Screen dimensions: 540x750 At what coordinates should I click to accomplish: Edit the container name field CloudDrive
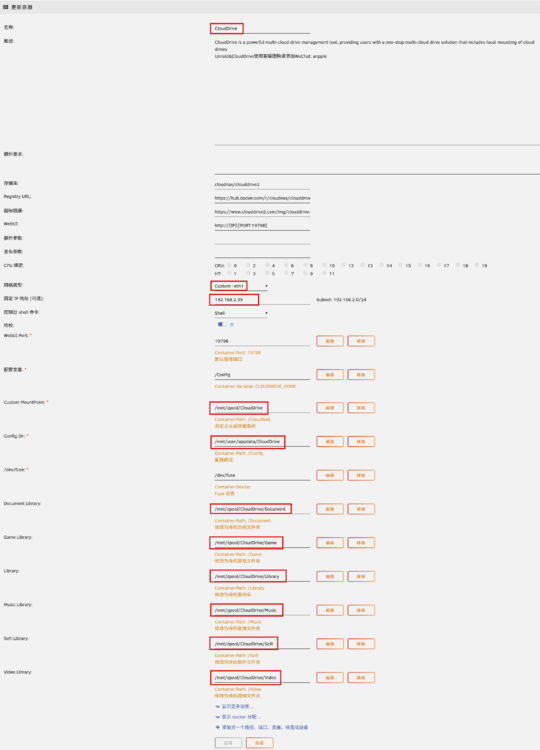(262, 29)
